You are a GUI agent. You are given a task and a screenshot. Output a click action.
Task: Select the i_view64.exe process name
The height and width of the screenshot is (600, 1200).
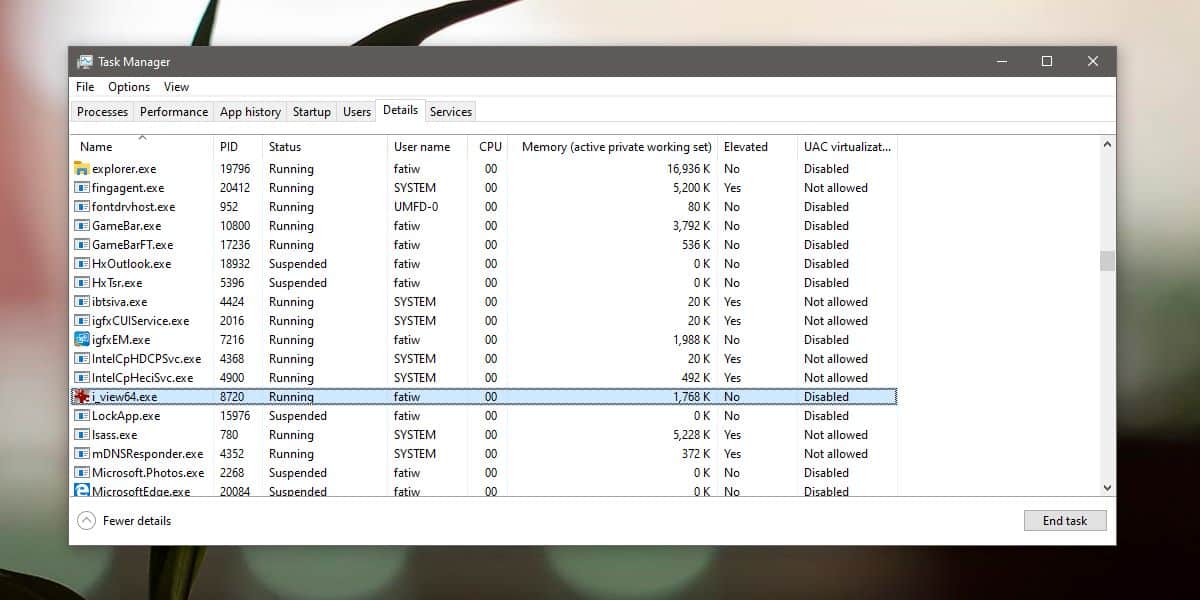pyautogui.click(x=124, y=397)
